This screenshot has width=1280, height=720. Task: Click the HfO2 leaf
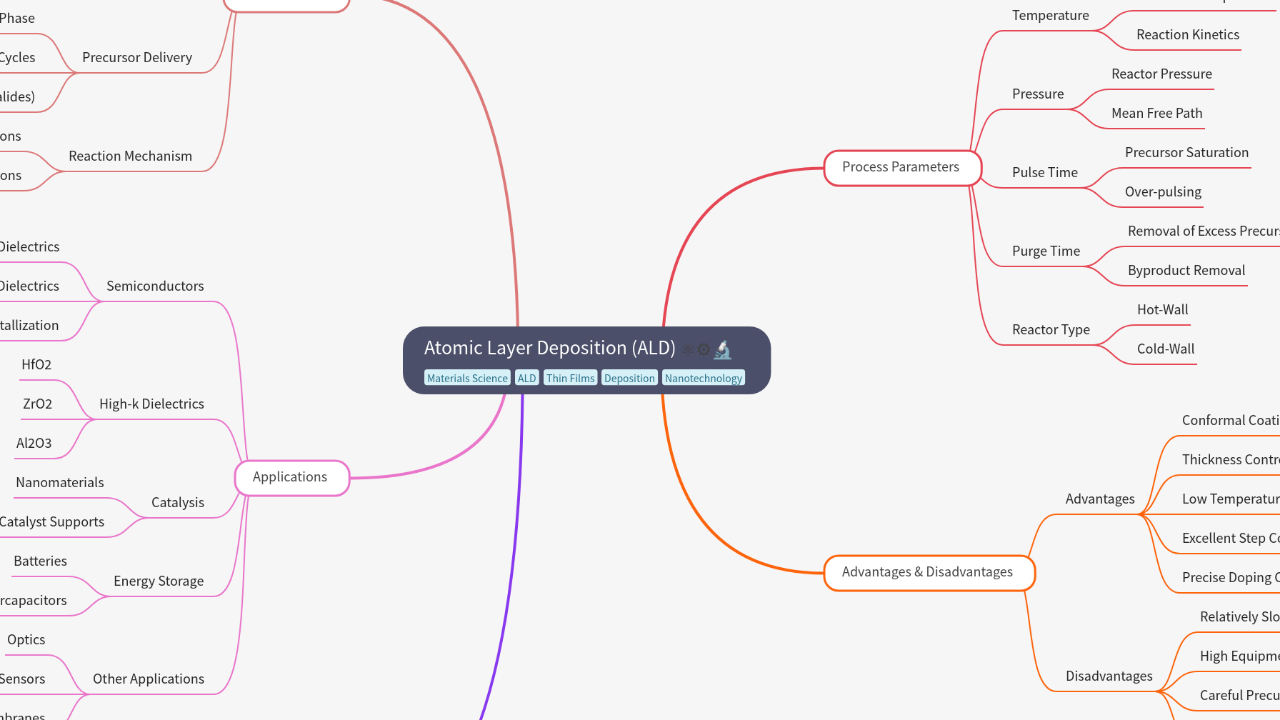point(37,364)
